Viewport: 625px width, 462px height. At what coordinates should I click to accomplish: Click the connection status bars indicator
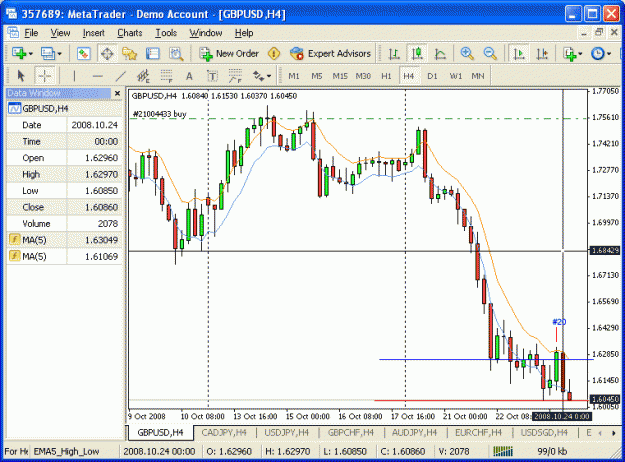click(503, 452)
